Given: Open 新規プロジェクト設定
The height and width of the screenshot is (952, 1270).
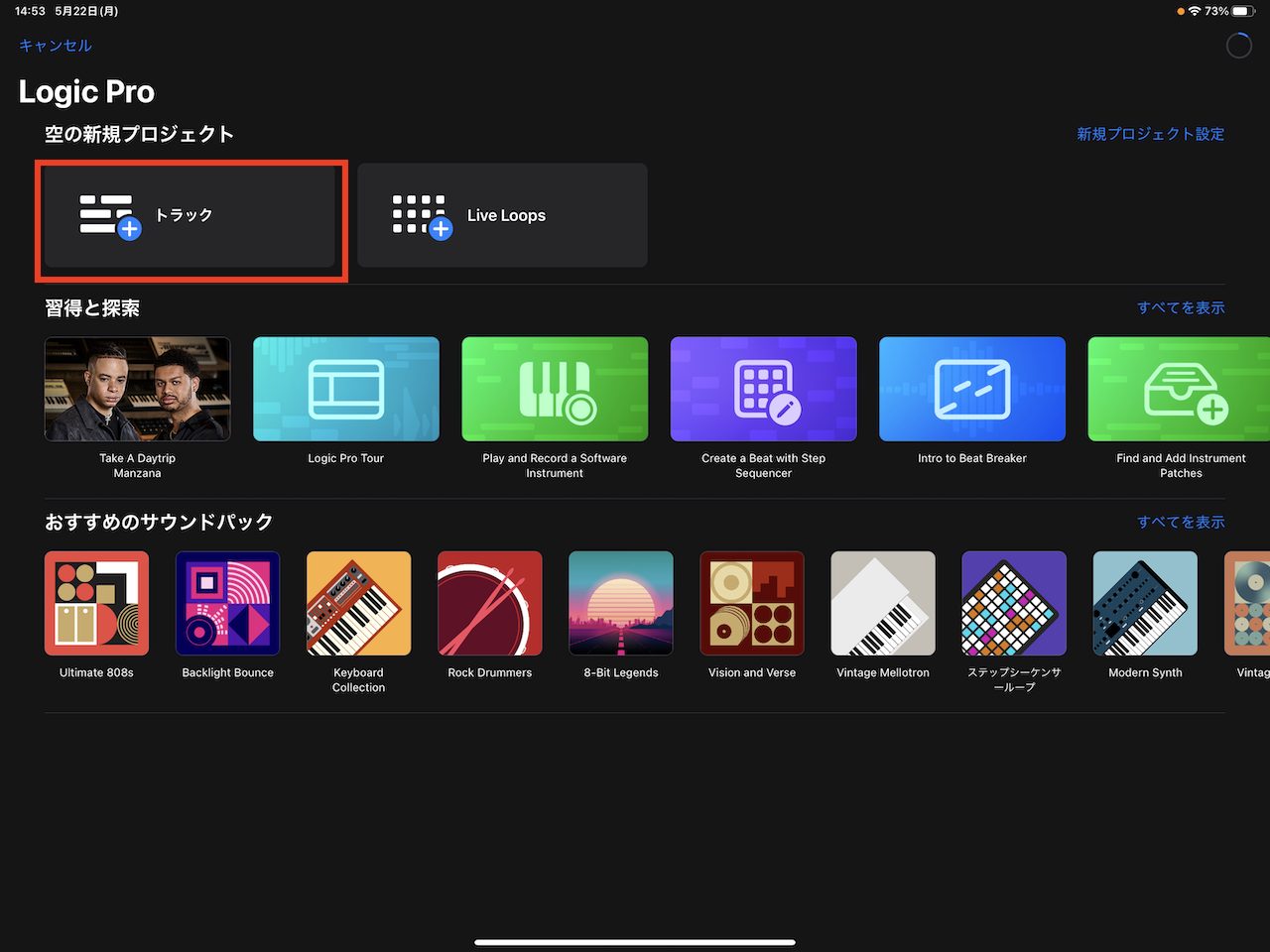Looking at the screenshot, I should (1151, 134).
